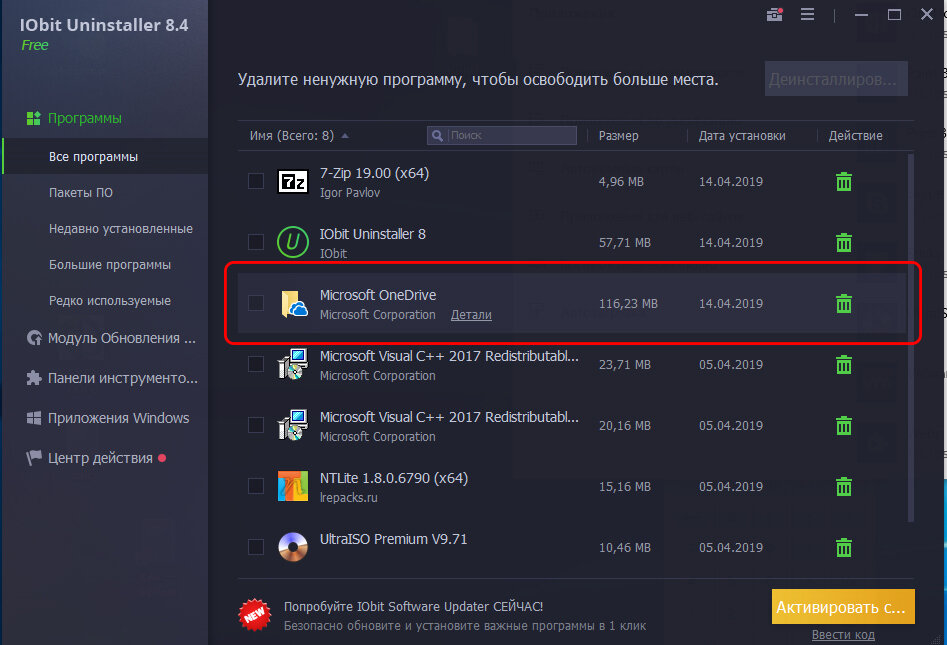Select the 7-Zip 19.00 (x64) name
This screenshot has height=645, width=947.
[x=374, y=173]
